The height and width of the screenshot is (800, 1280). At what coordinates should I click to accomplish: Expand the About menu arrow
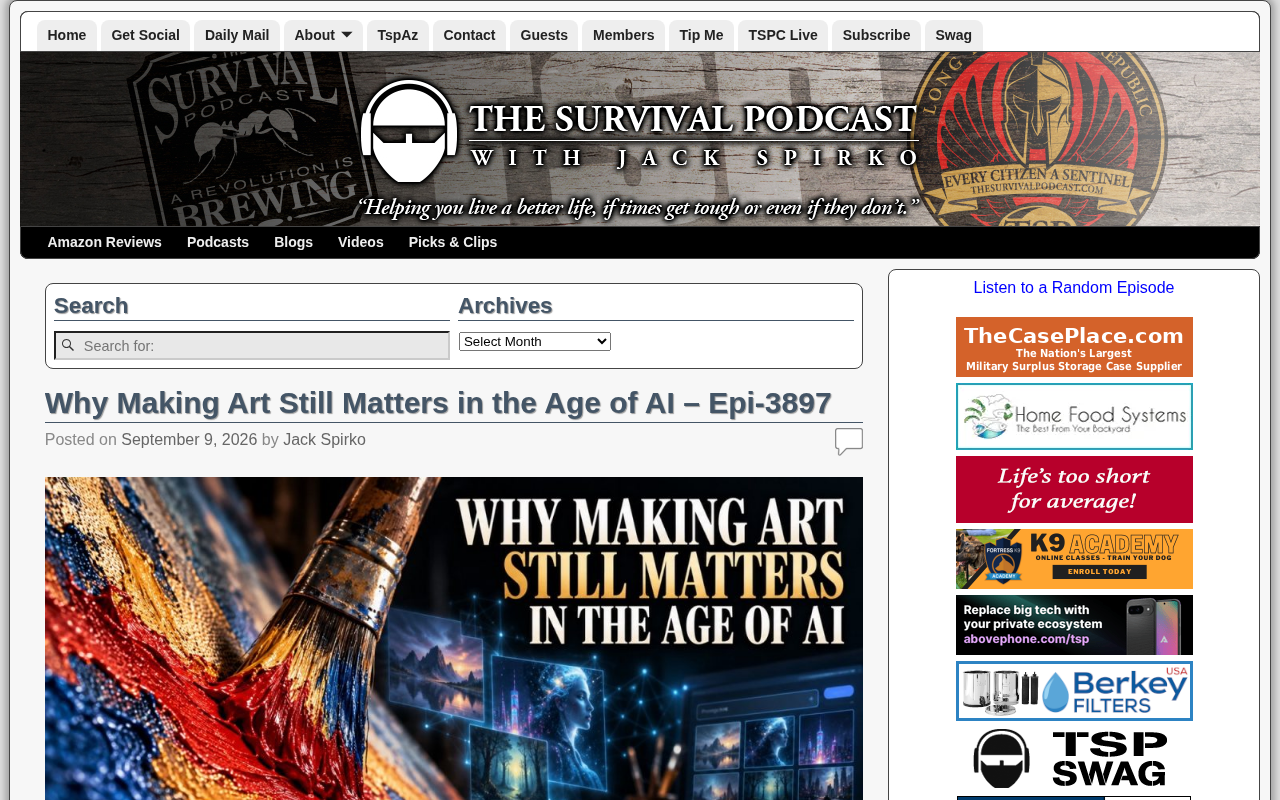click(x=346, y=35)
